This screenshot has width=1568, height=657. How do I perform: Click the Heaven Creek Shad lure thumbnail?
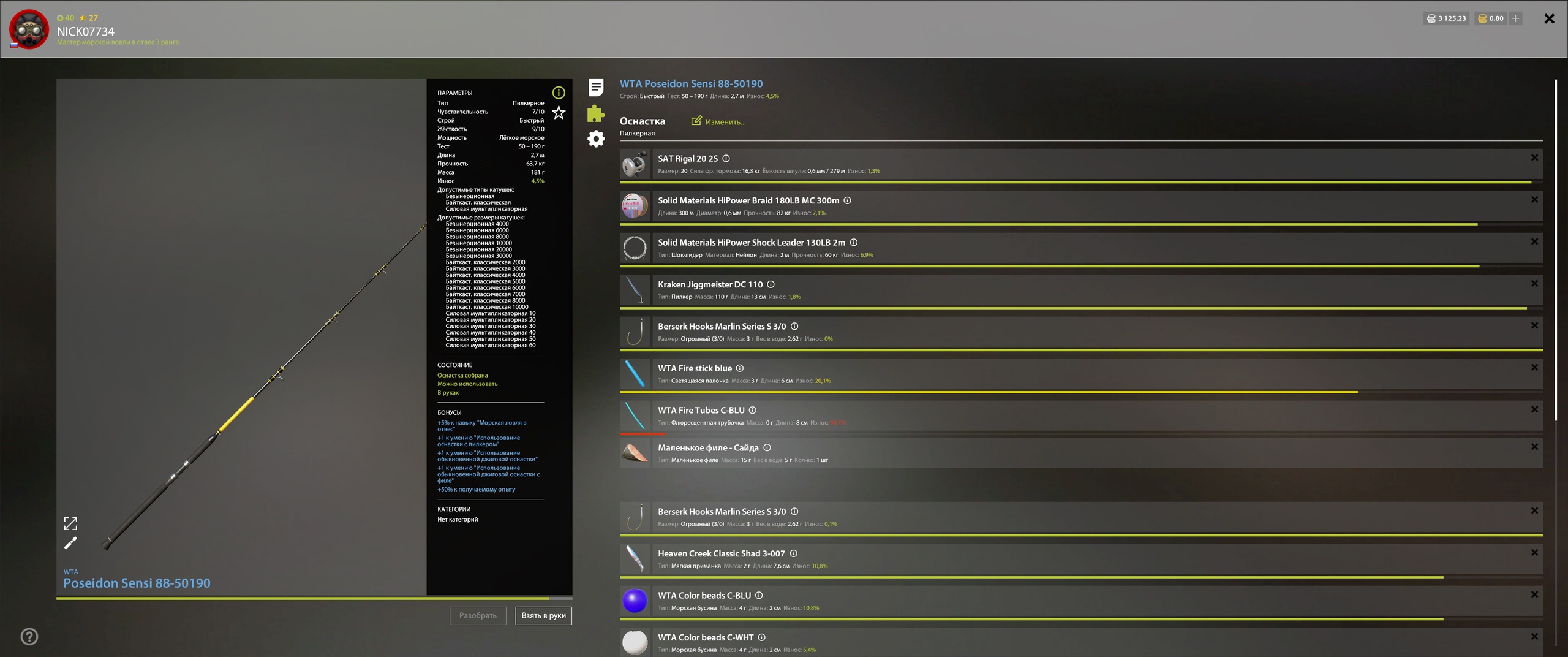pyautogui.click(x=635, y=559)
